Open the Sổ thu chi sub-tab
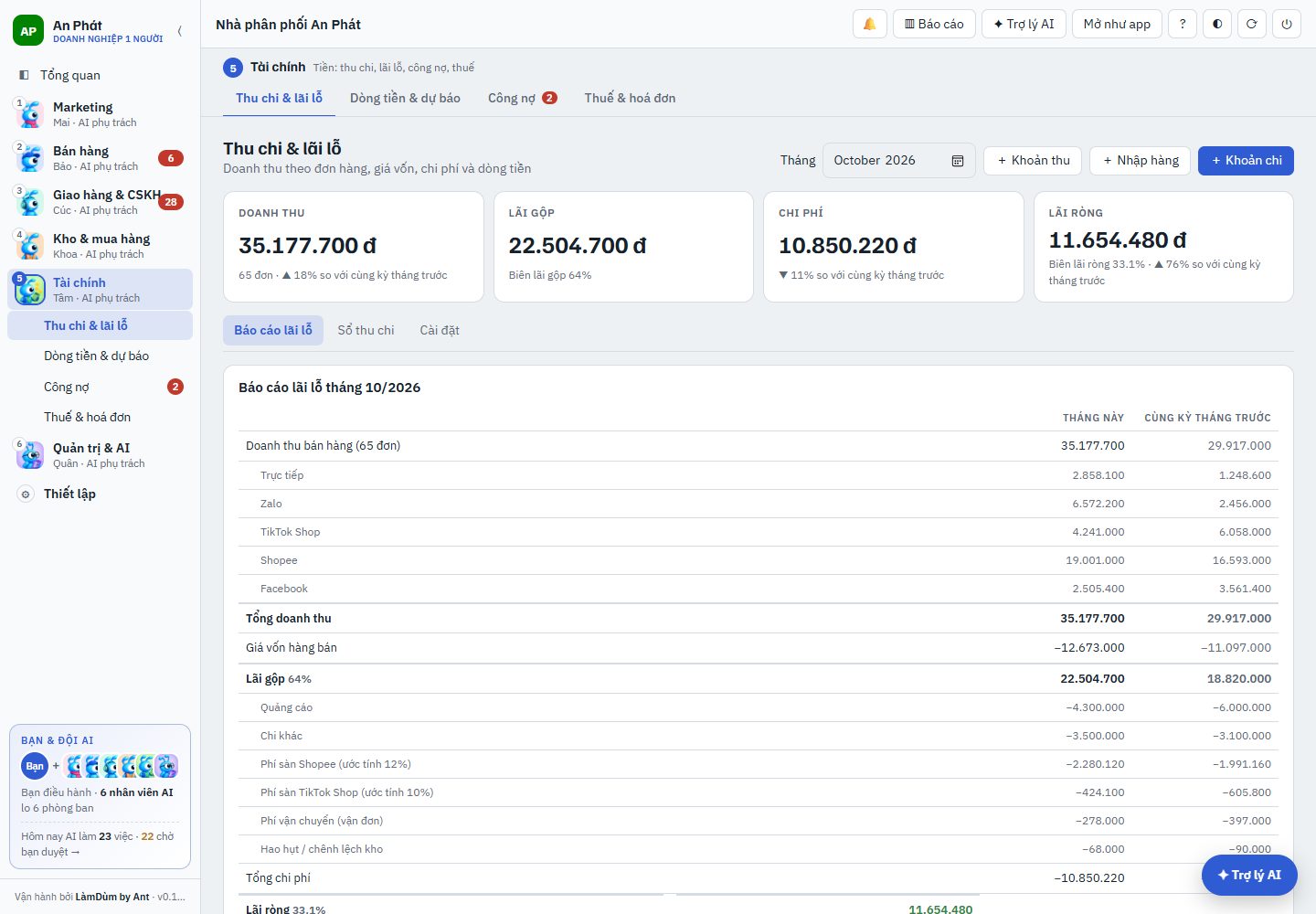 pos(366,330)
